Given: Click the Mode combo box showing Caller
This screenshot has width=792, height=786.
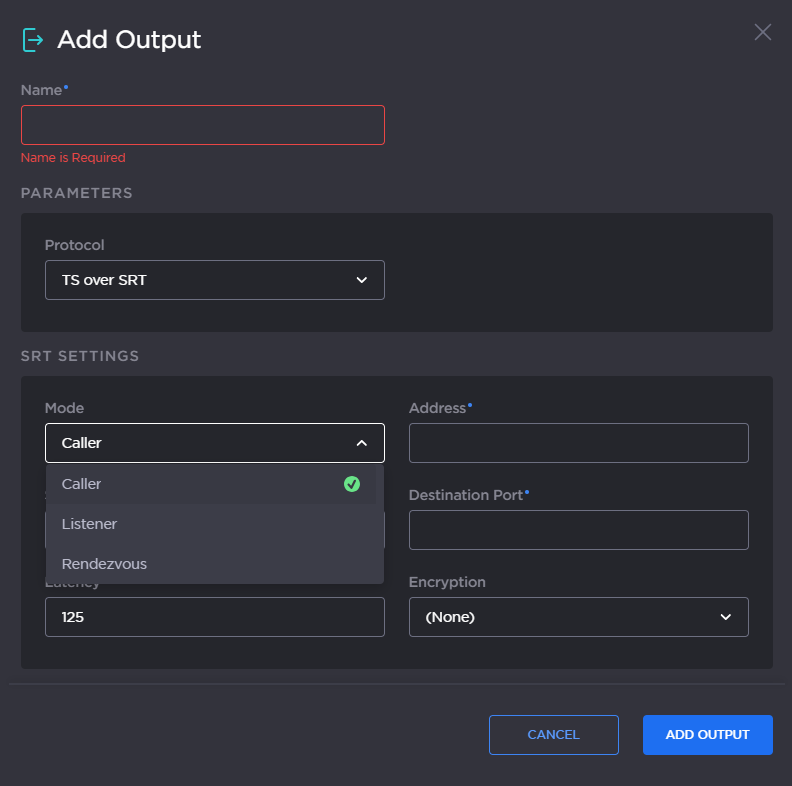Looking at the screenshot, I should pos(200,443).
